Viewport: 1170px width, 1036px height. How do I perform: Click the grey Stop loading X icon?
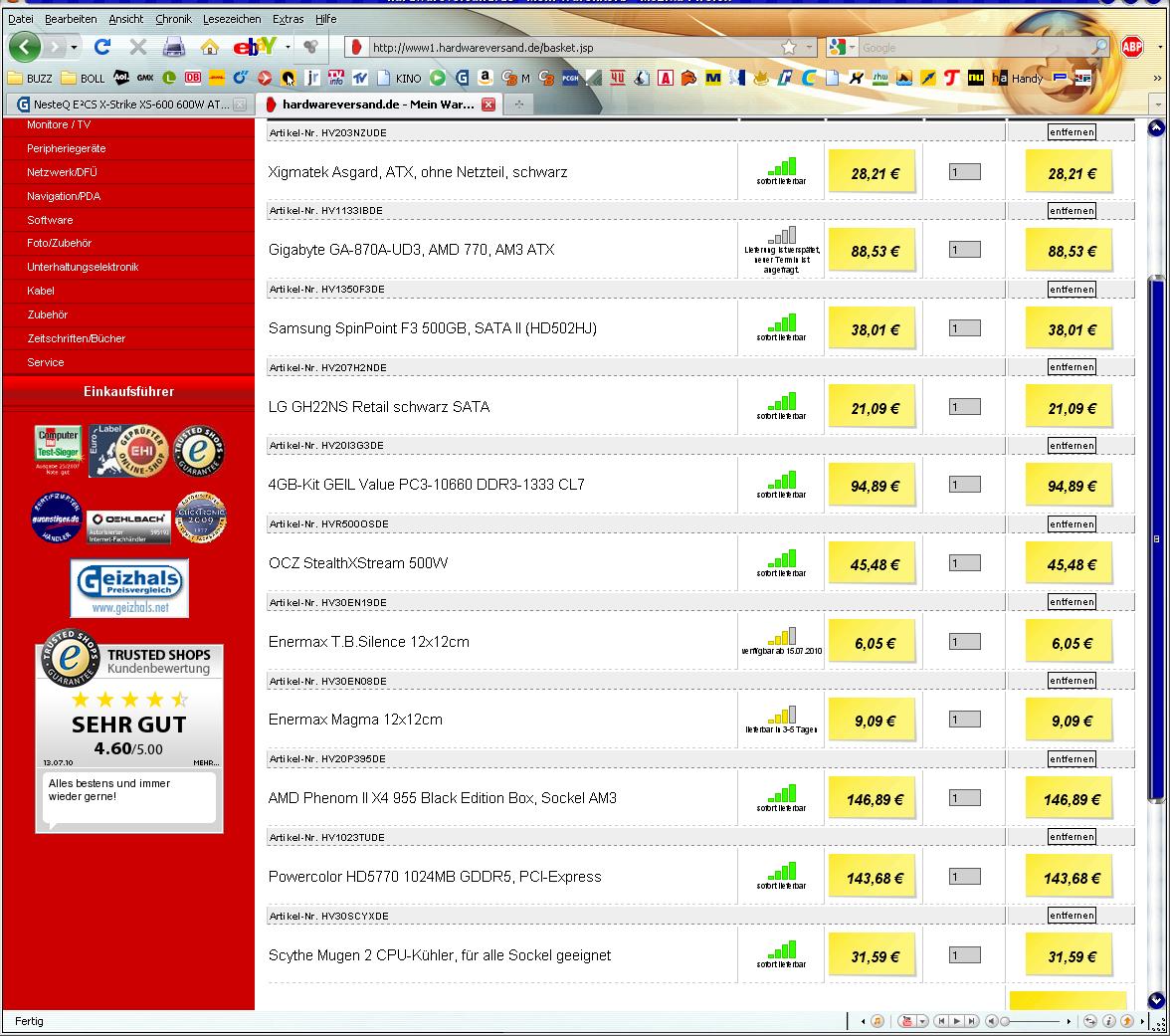click(x=138, y=48)
